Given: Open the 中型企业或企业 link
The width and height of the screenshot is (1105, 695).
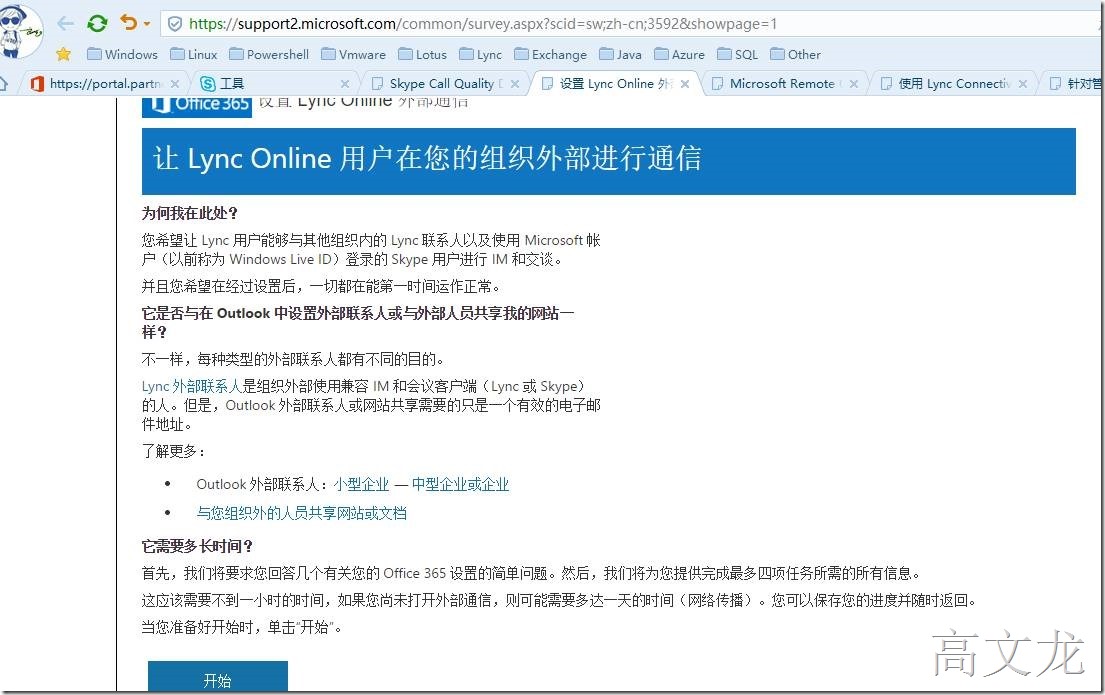Looking at the screenshot, I should click(460, 484).
